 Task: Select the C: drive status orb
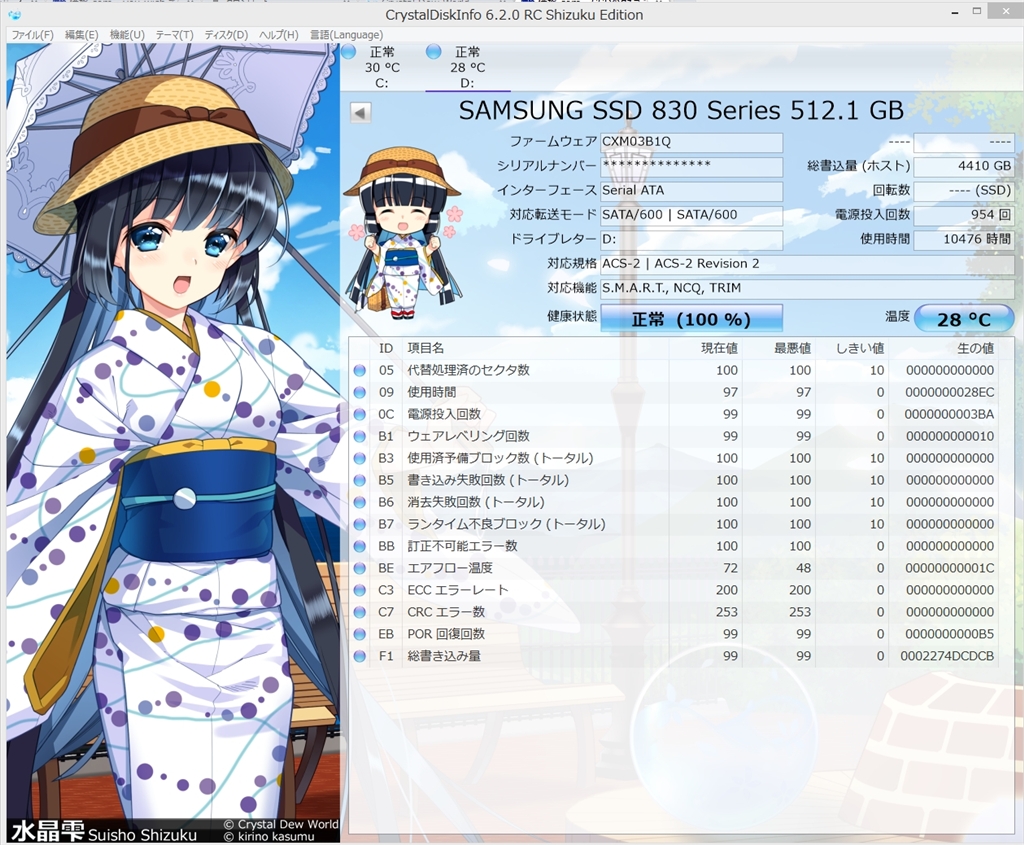pos(349,52)
